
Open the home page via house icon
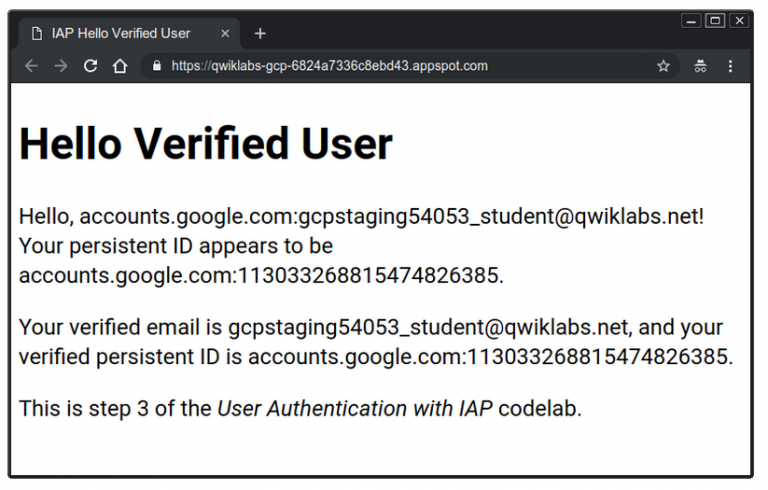pyautogui.click(x=120, y=66)
